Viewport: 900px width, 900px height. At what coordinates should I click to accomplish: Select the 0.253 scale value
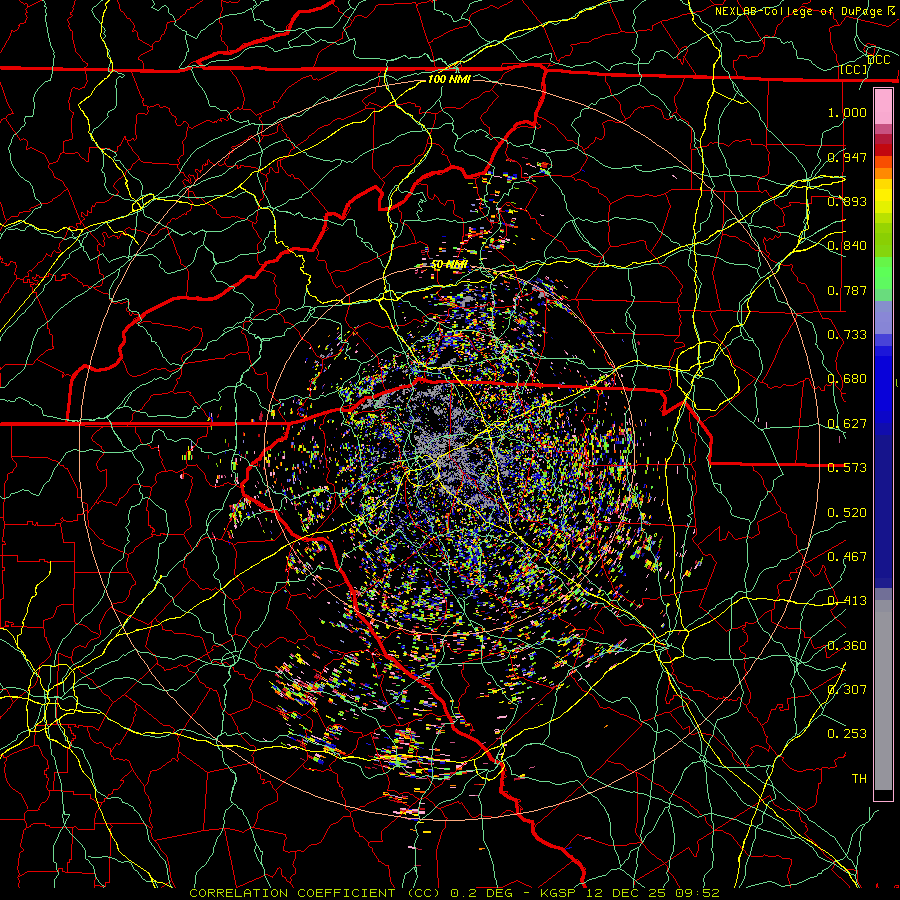click(x=847, y=734)
